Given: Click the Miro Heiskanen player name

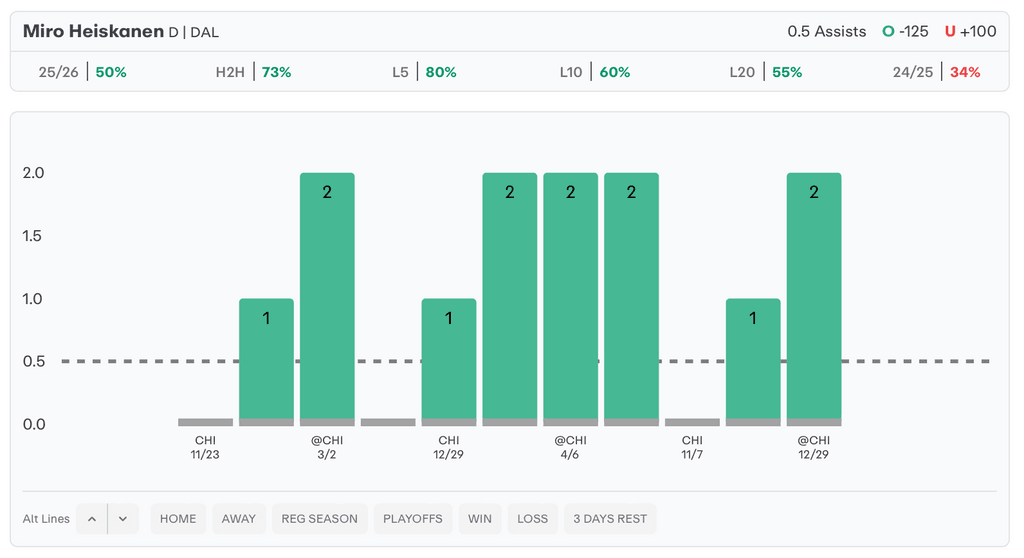Looking at the screenshot, I should click(93, 31).
